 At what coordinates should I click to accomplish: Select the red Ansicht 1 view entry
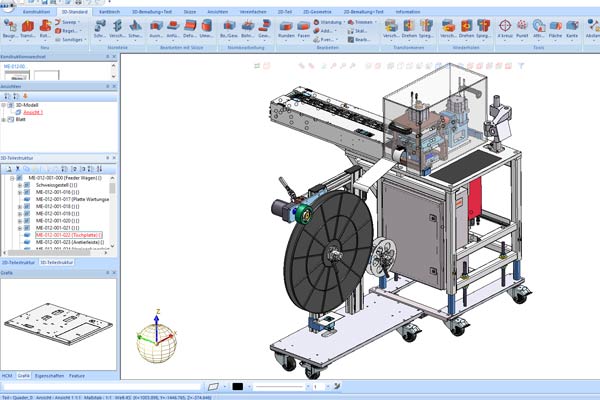tap(33, 112)
